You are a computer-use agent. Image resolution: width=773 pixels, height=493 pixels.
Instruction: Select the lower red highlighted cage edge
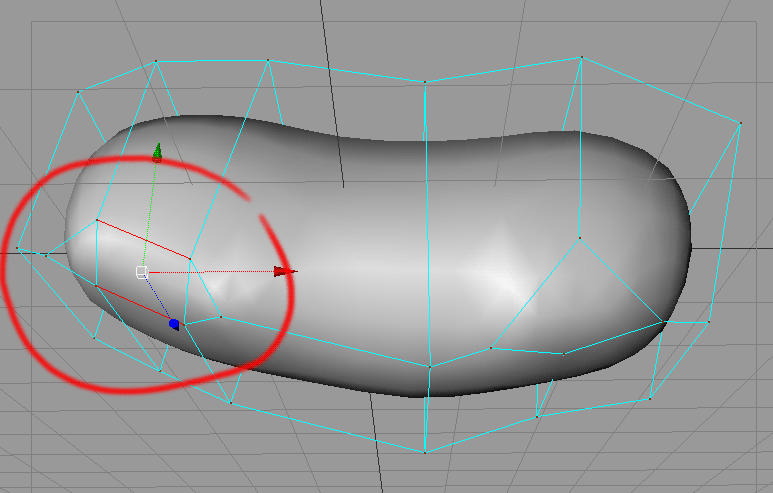pos(132,302)
